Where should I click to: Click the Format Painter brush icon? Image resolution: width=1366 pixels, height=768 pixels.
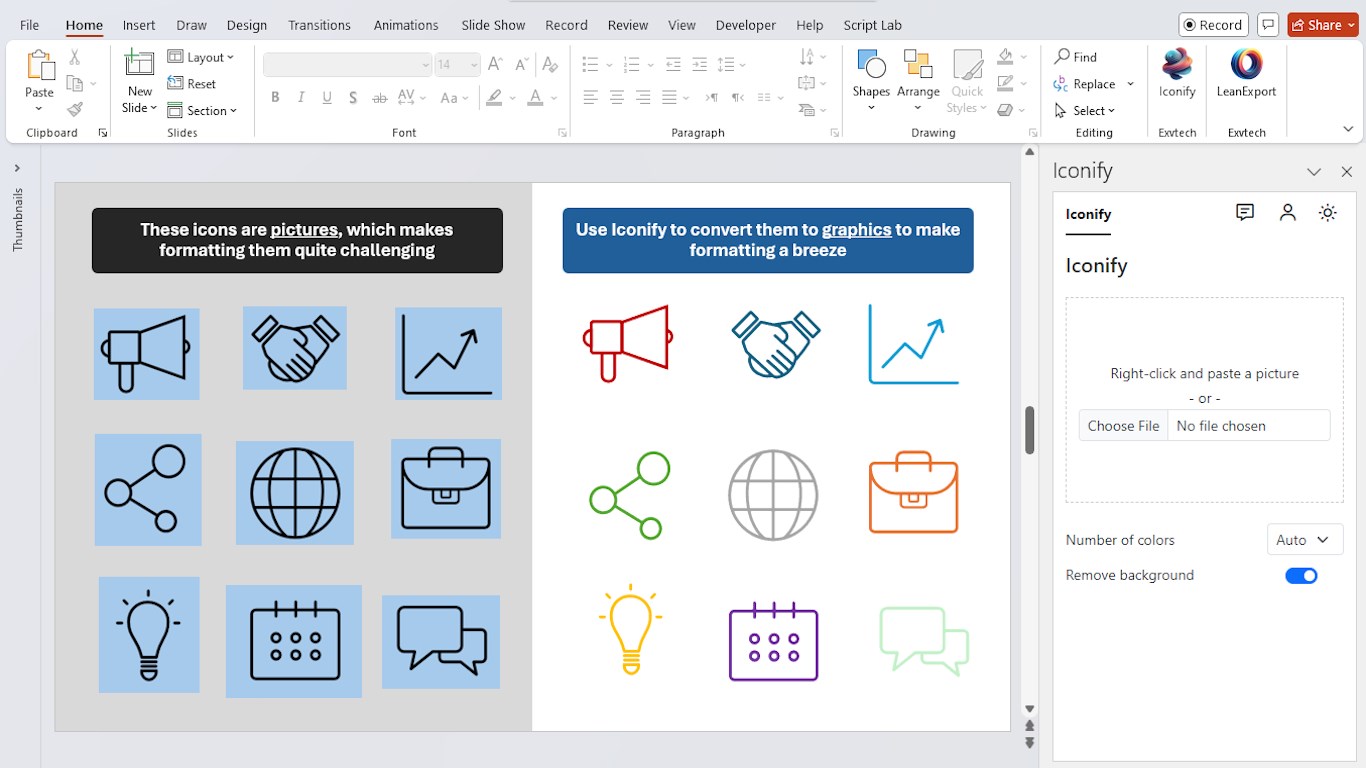(x=75, y=110)
